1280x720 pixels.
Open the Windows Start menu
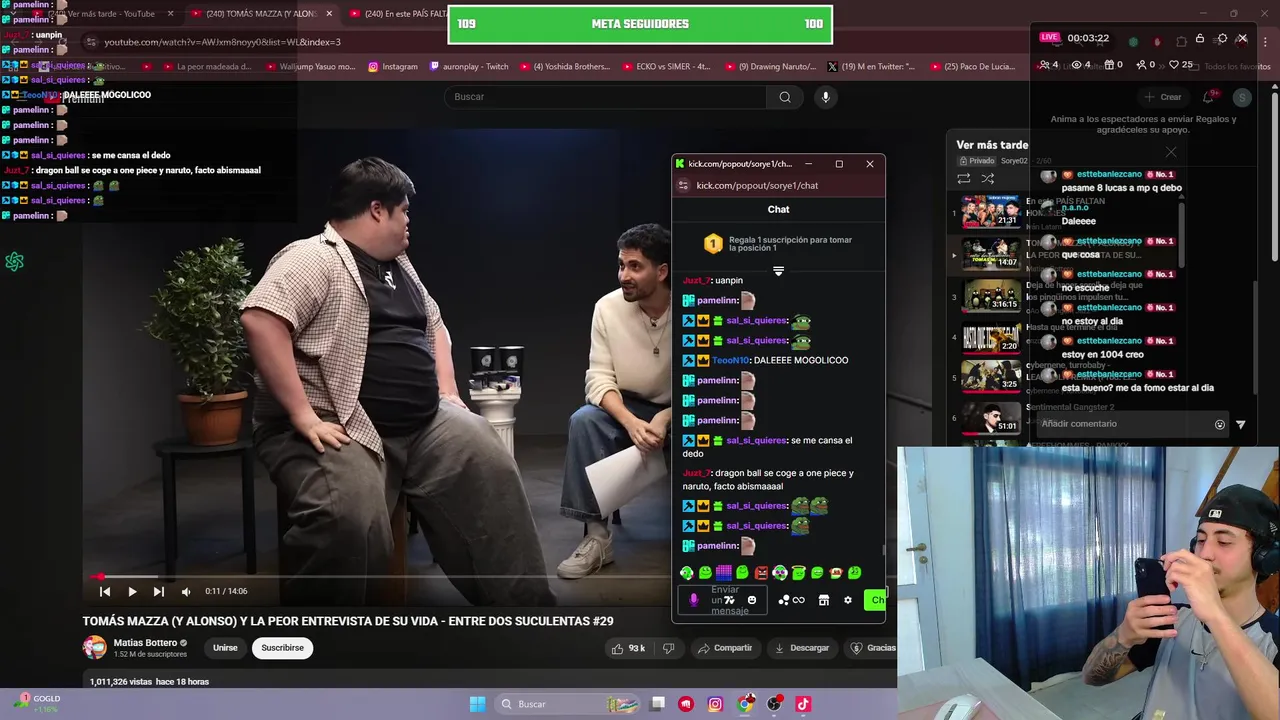pyautogui.click(x=477, y=704)
